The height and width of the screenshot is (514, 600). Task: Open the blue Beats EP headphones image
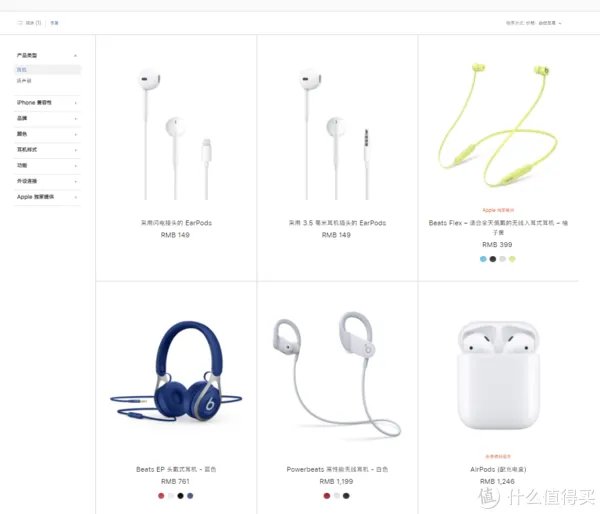point(176,372)
